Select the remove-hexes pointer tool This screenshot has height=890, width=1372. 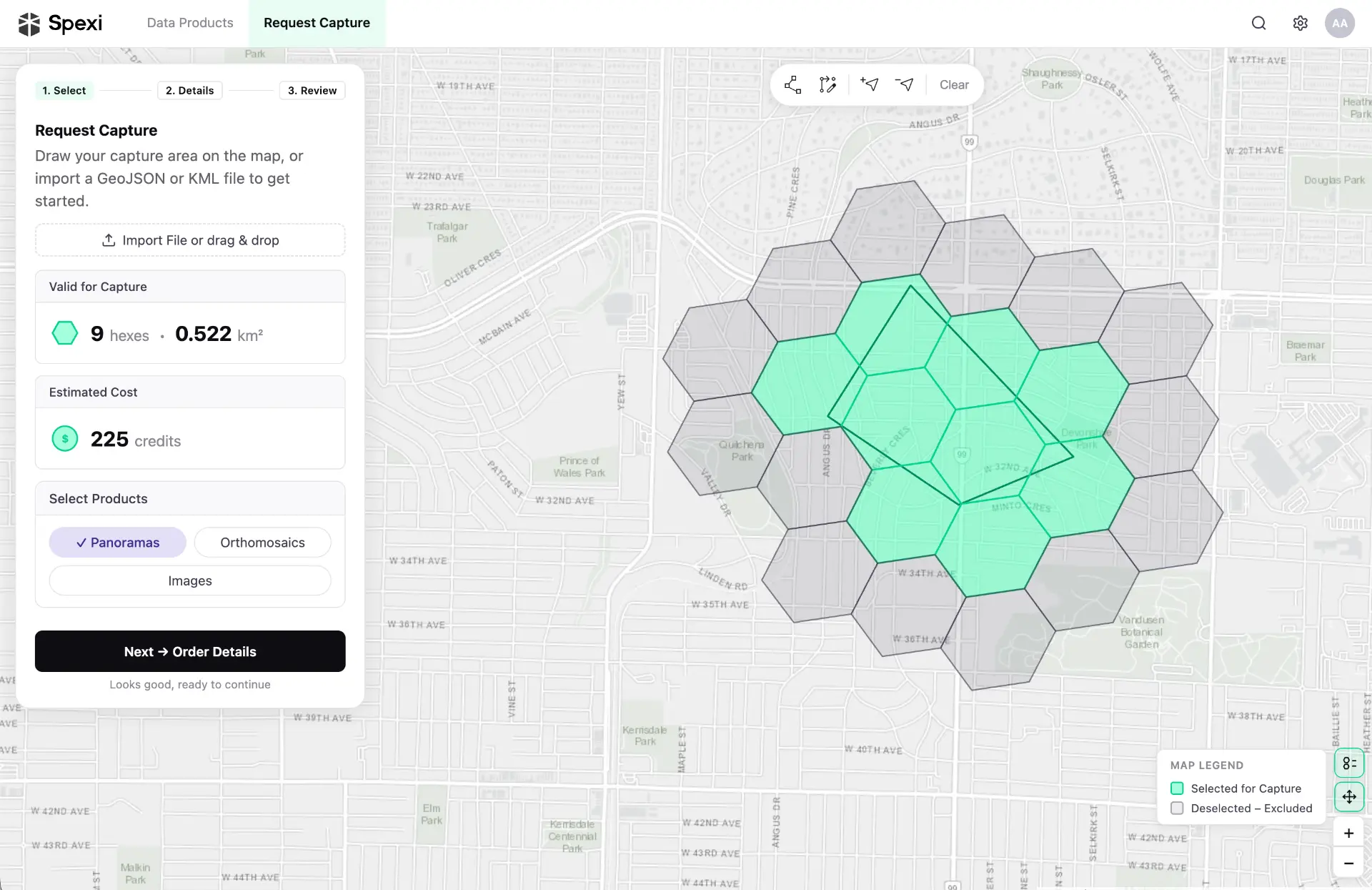[905, 84]
